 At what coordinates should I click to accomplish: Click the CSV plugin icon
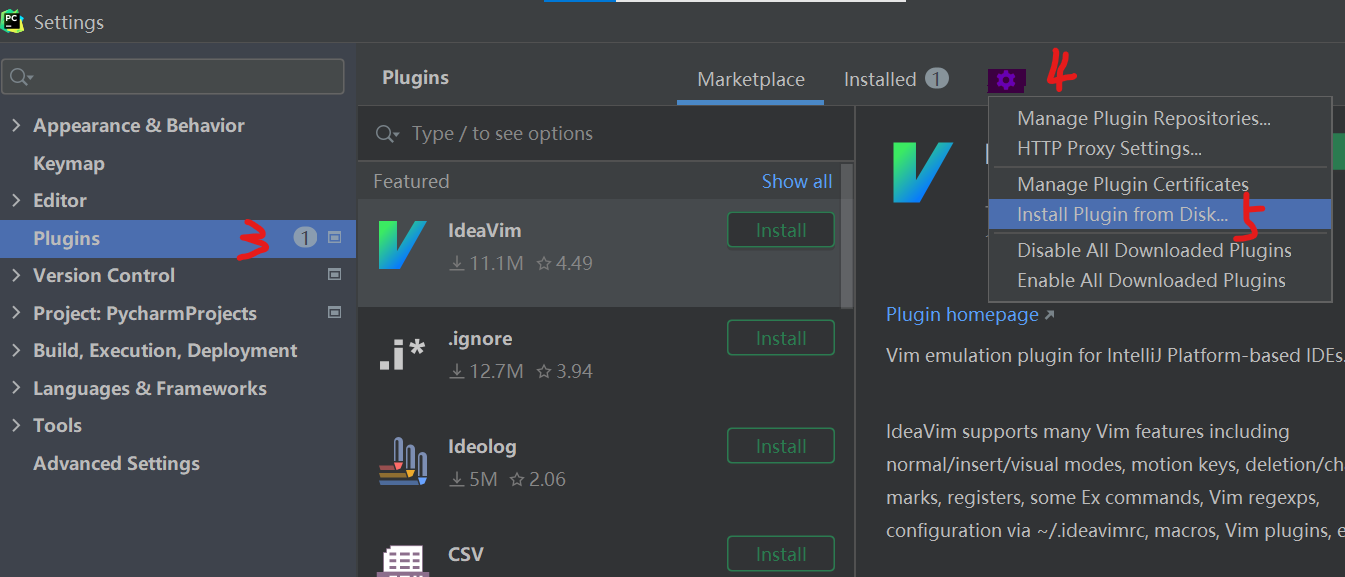(x=402, y=560)
